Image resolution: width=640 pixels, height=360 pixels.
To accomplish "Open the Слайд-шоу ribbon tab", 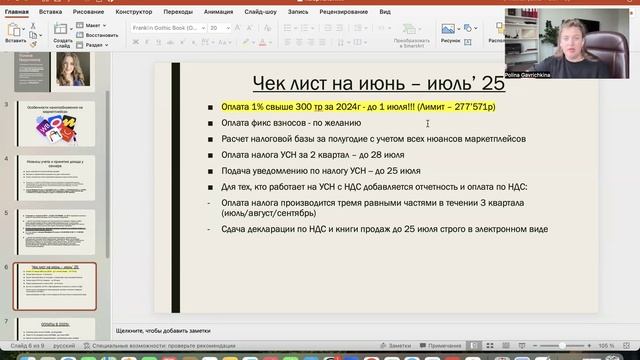I will coord(260,12).
